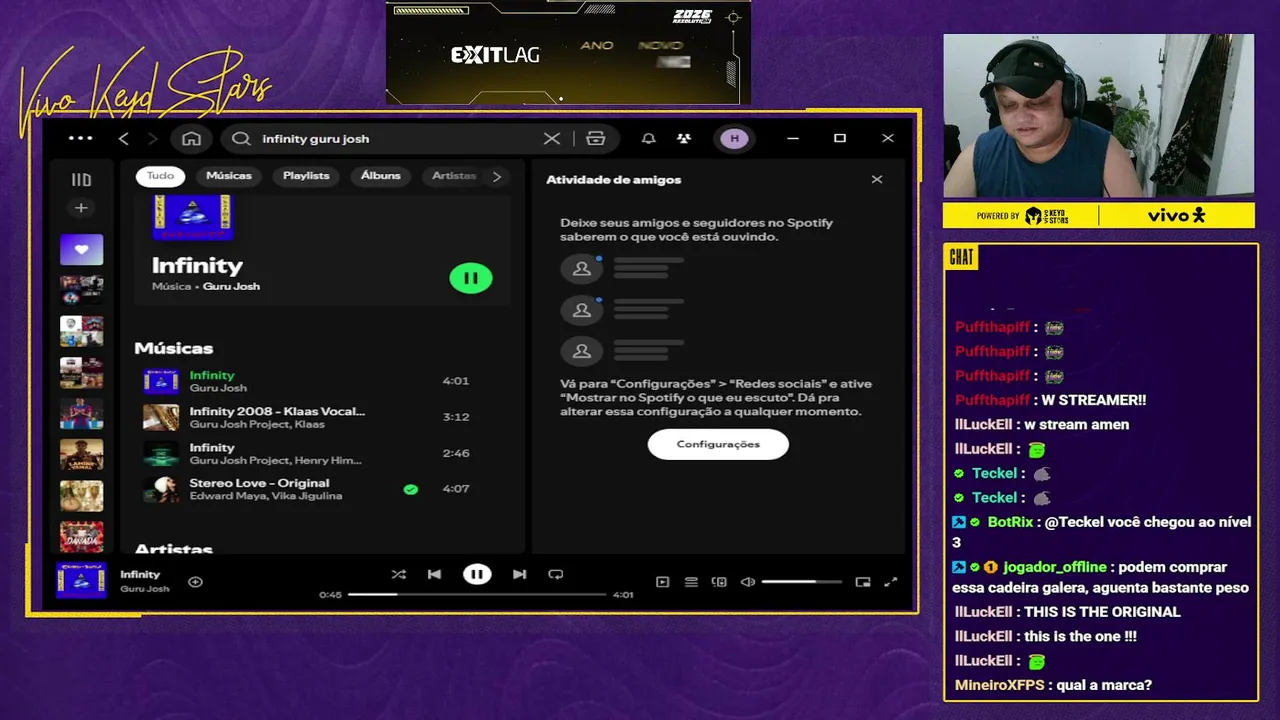Open the notifications bell
This screenshot has height=720, width=1280.
point(648,139)
